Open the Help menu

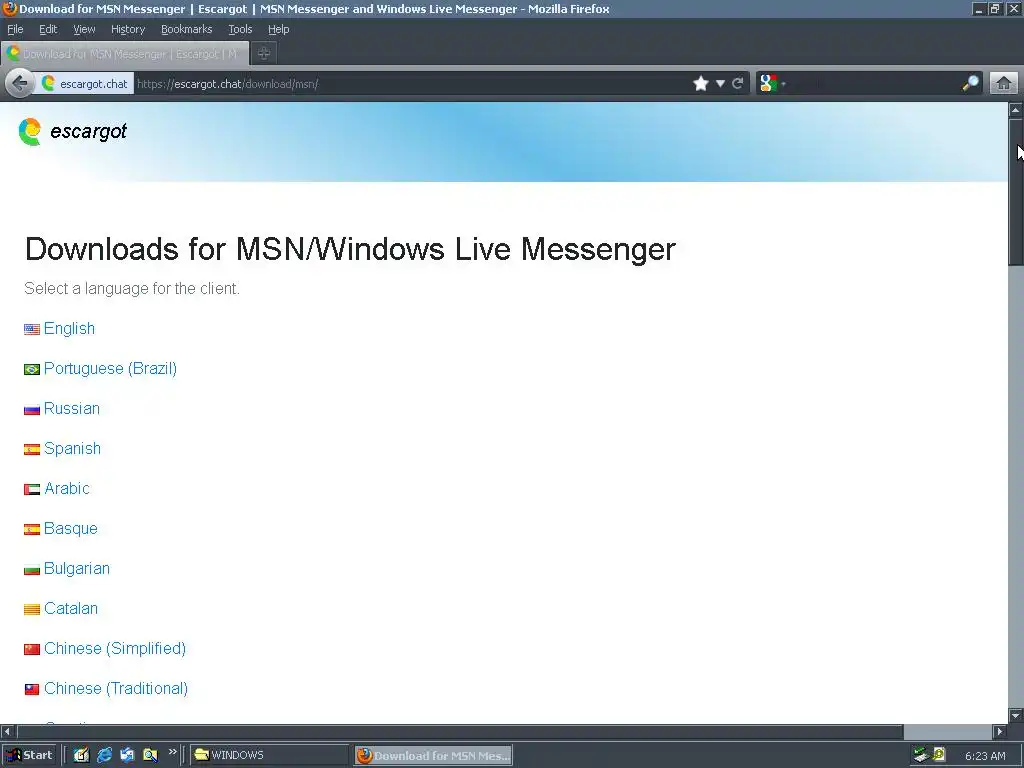[x=279, y=29]
